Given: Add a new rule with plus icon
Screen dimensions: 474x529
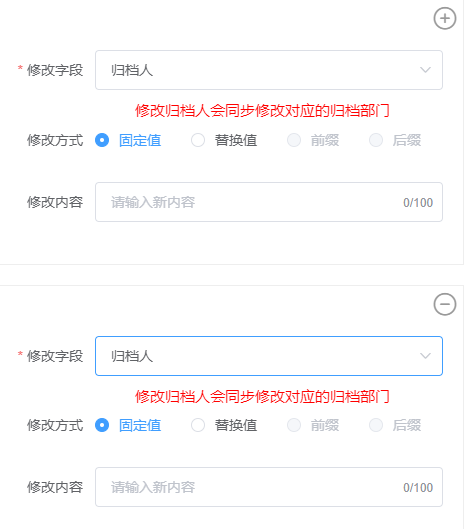Looking at the screenshot, I should (x=445, y=18).
